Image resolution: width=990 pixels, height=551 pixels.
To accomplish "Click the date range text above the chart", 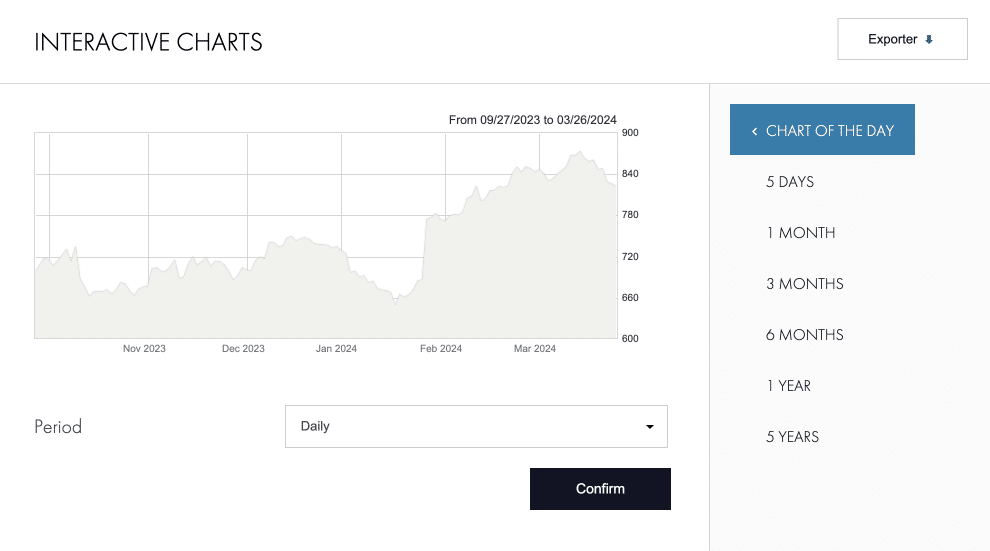I will [x=532, y=120].
